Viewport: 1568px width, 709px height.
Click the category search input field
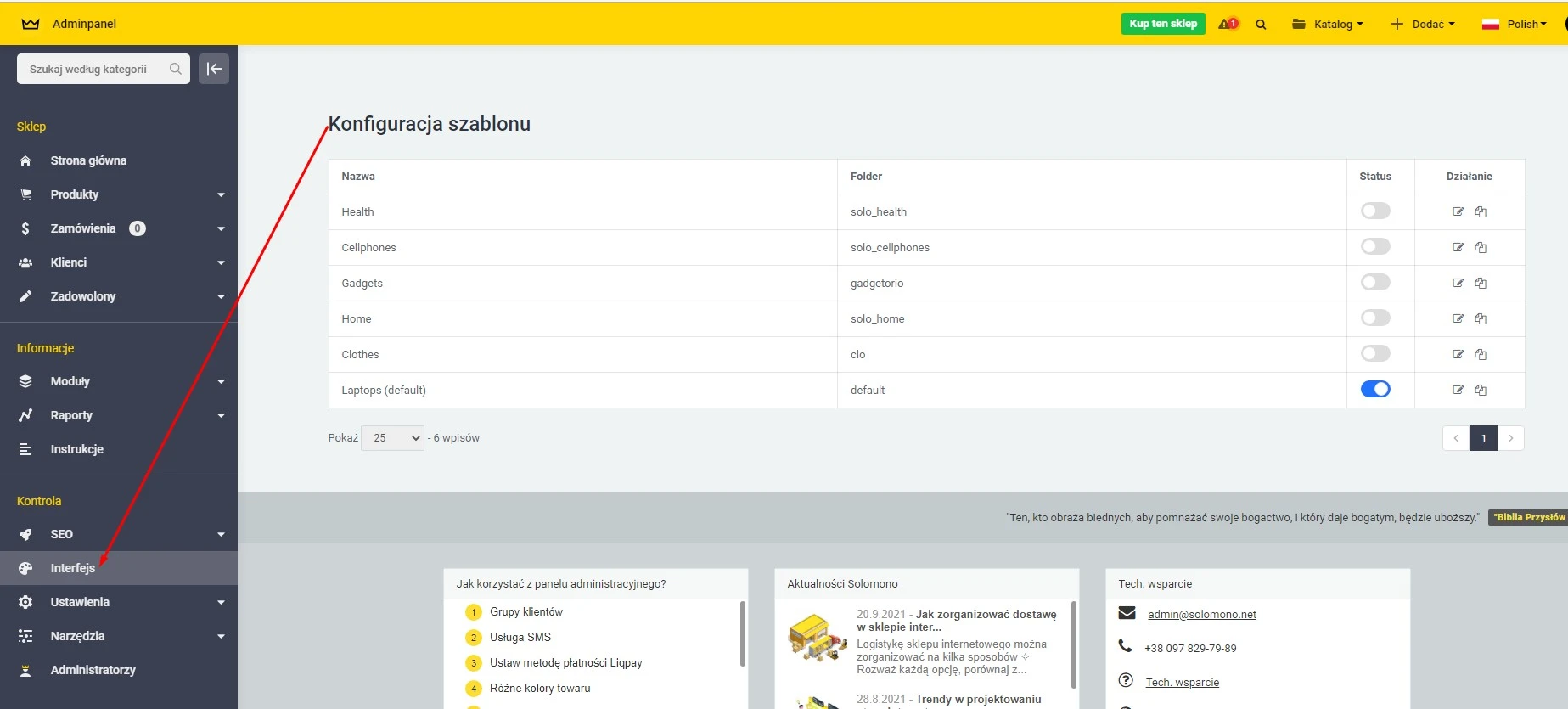(x=93, y=69)
